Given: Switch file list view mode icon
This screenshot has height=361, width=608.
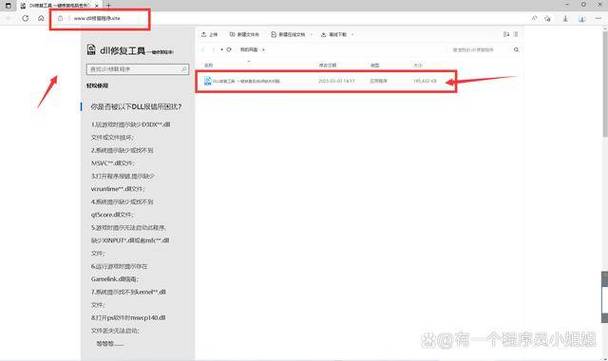Looking at the screenshot, I should [516, 35].
